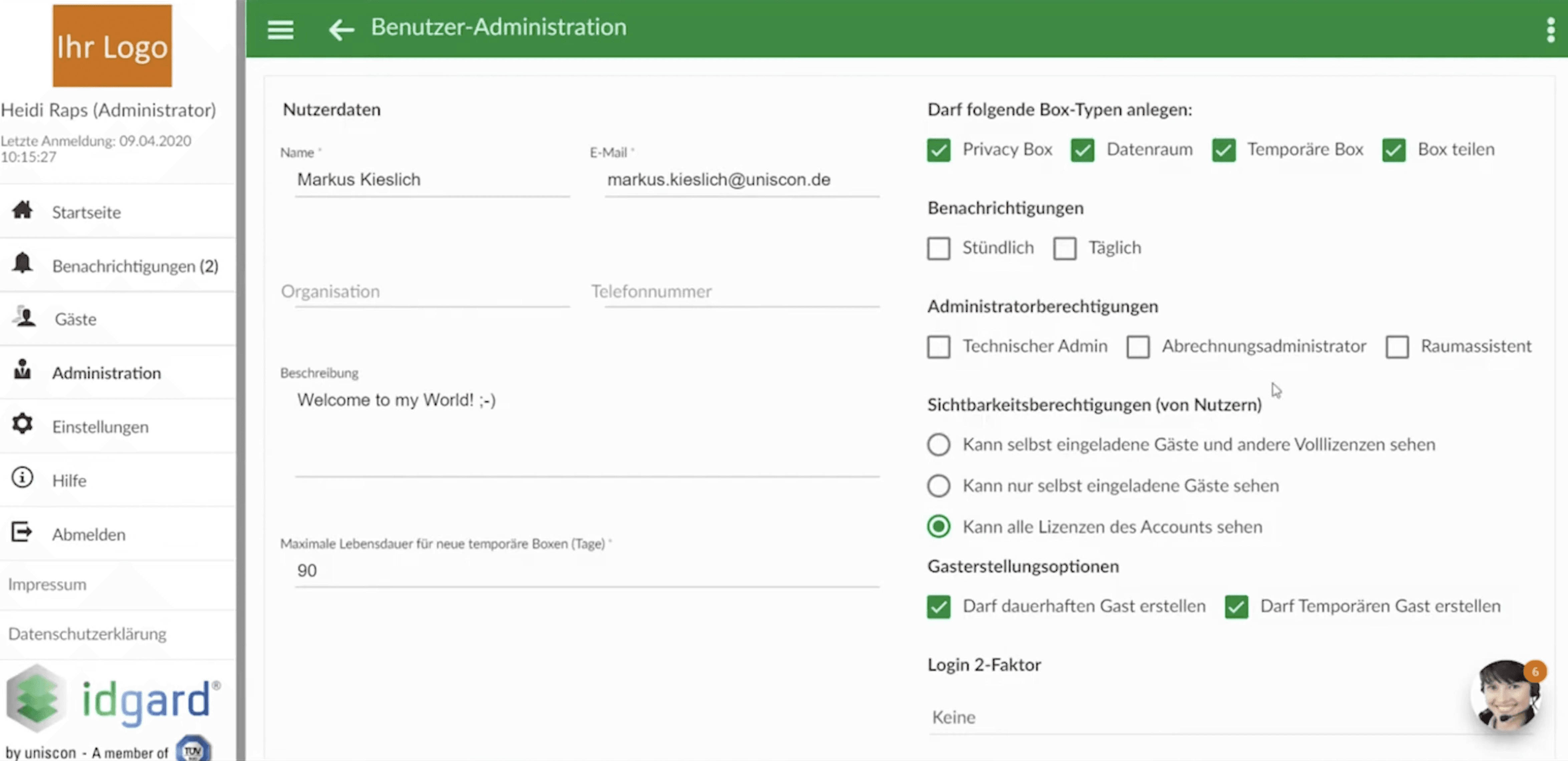Open the Benachrichtigungen bell icon
Screen dimensions: 1568x761
pyautogui.click(x=22, y=264)
